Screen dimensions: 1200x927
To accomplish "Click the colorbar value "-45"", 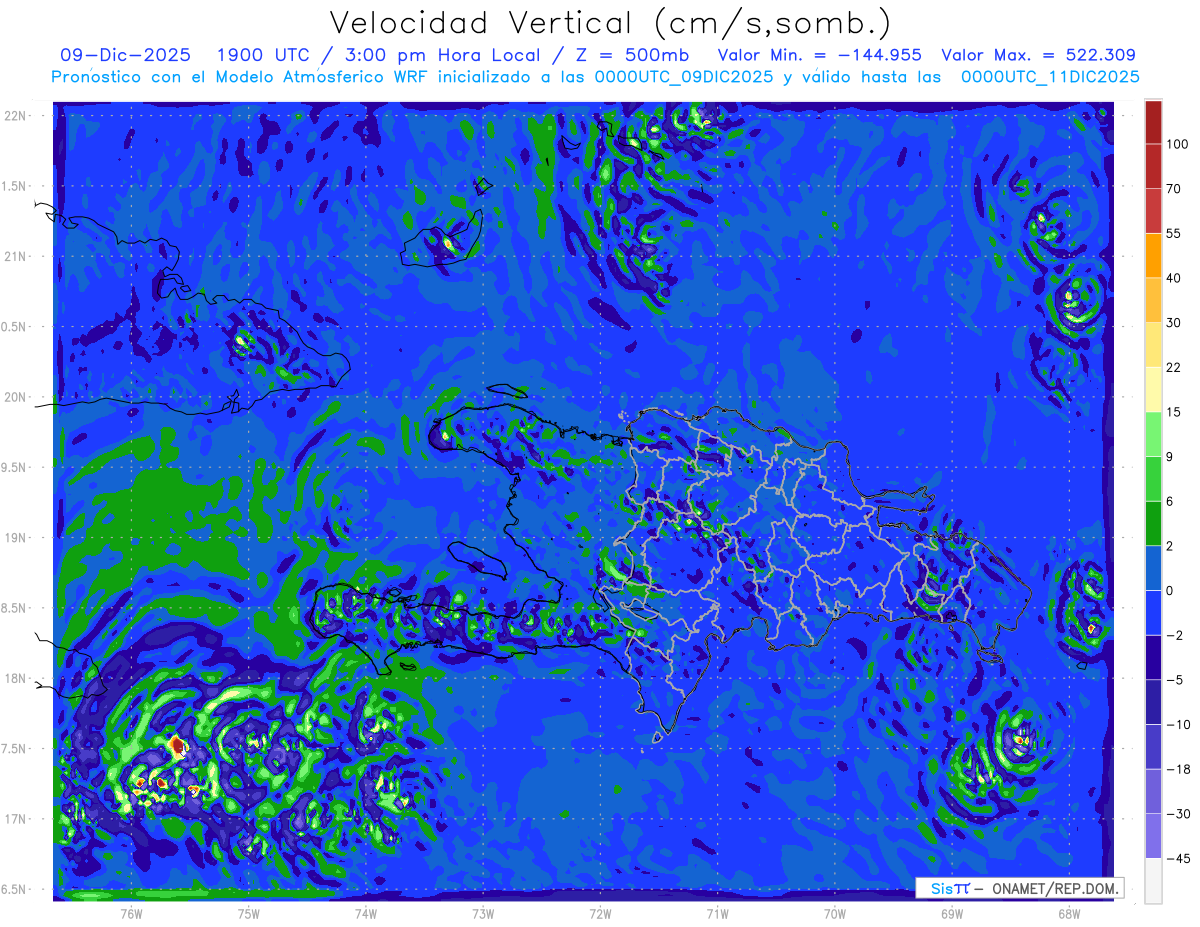I will point(1177,858).
